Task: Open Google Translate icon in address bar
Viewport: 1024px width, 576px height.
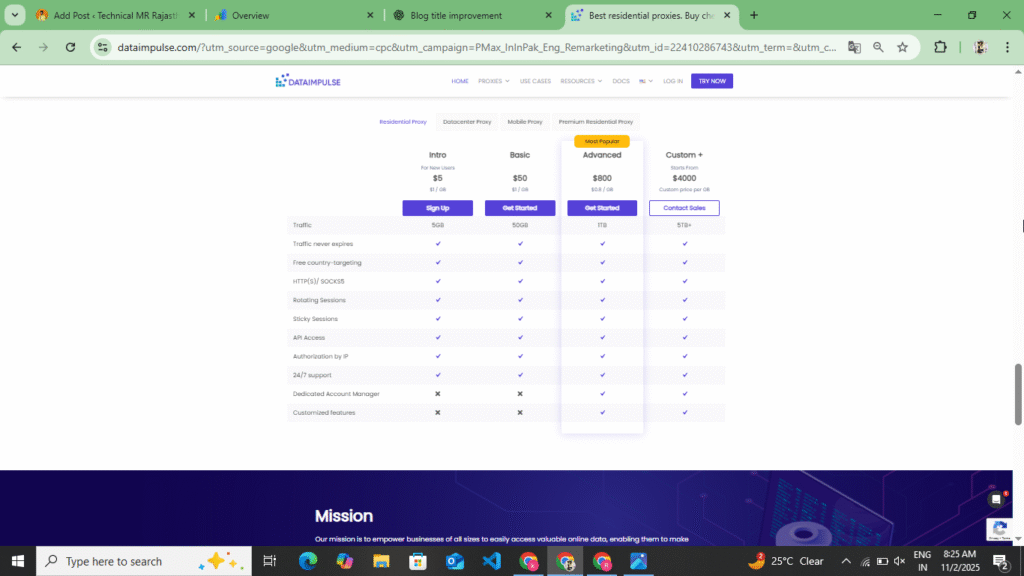Action: pos(853,47)
